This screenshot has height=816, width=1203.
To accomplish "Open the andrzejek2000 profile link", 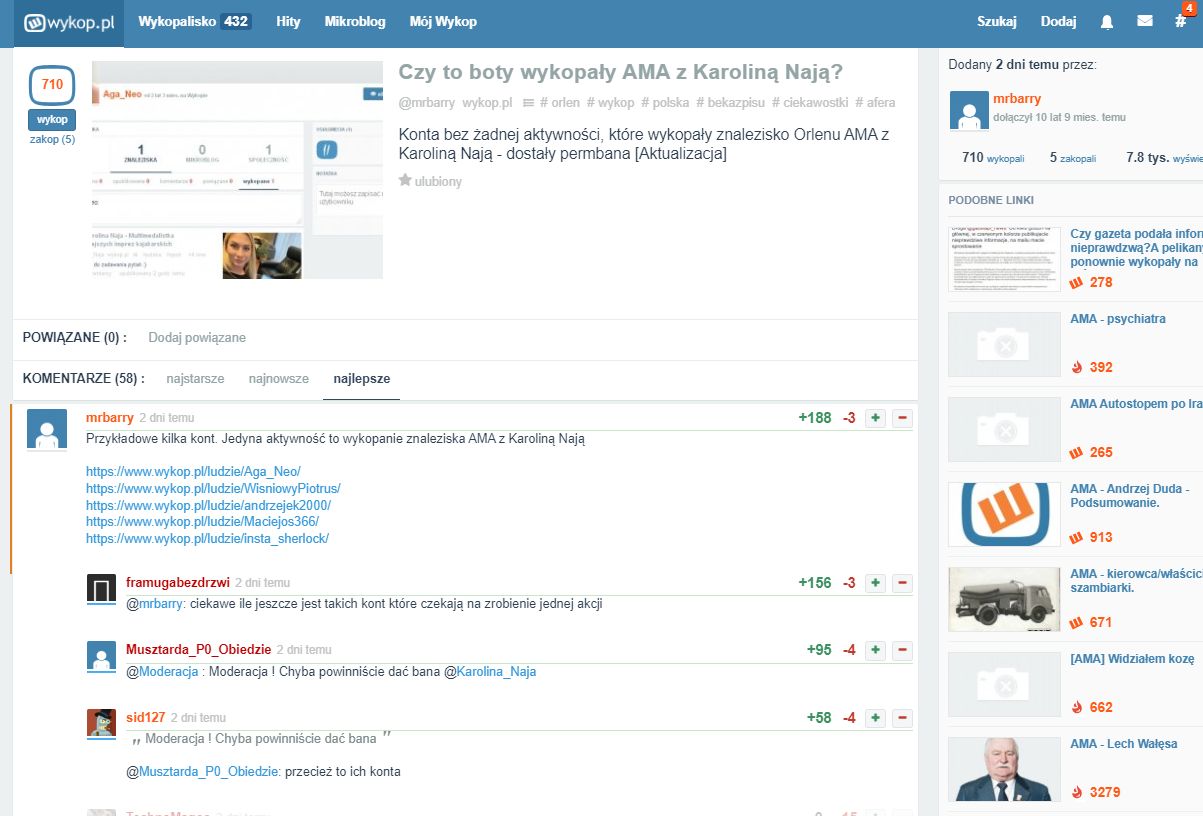I will click(x=208, y=505).
